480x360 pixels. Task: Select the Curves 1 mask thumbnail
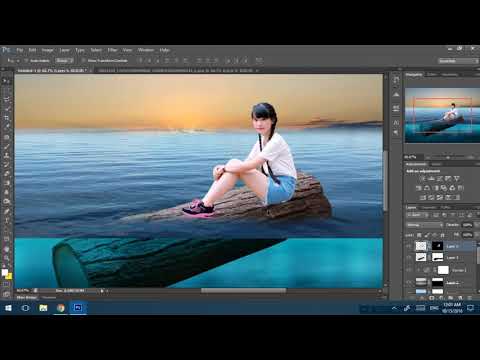click(443, 270)
